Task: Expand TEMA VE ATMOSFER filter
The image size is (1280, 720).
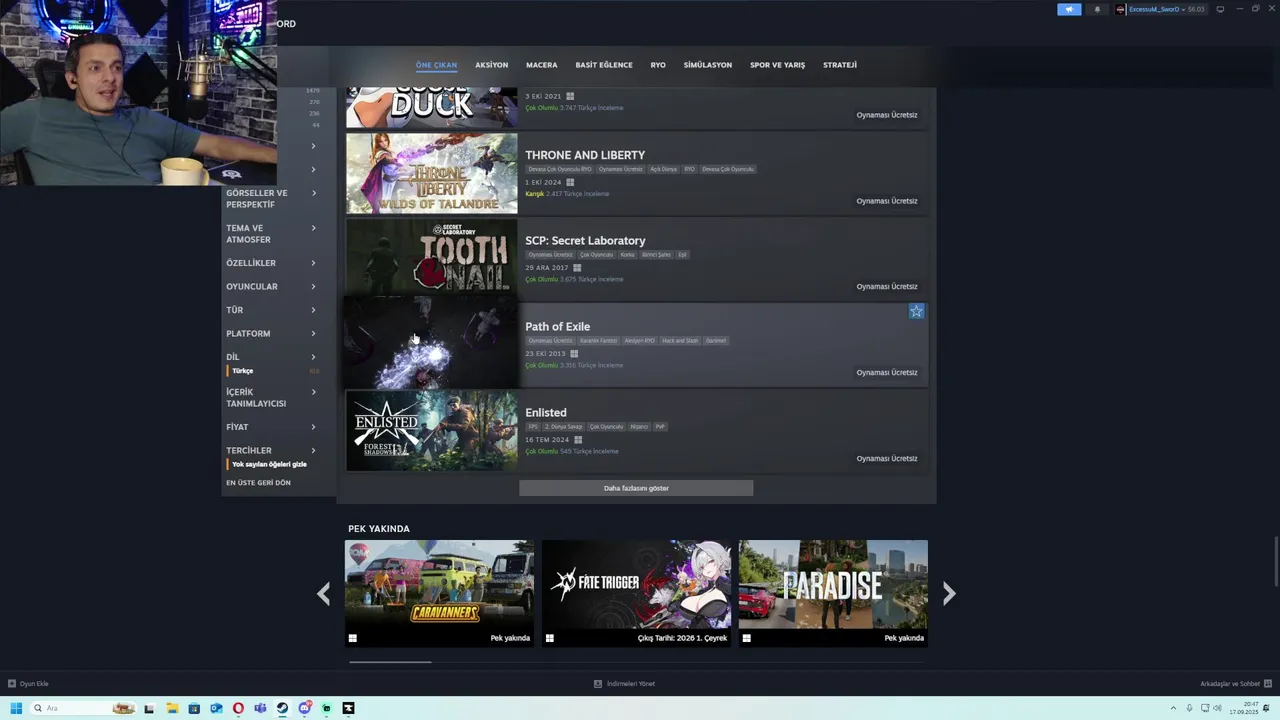Action: pyautogui.click(x=271, y=233)
